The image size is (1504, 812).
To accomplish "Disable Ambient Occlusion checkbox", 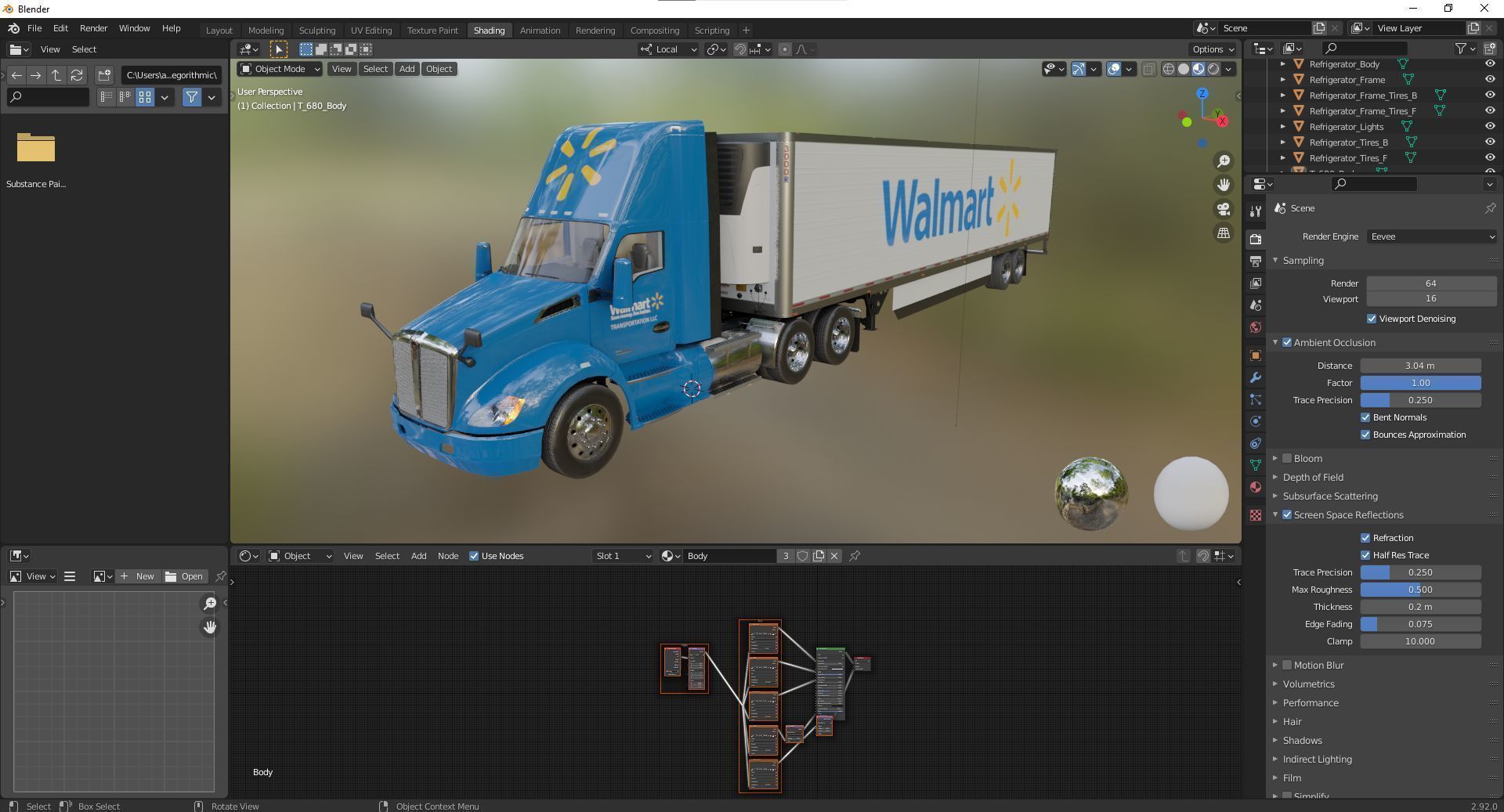I will click(1287, 342).
